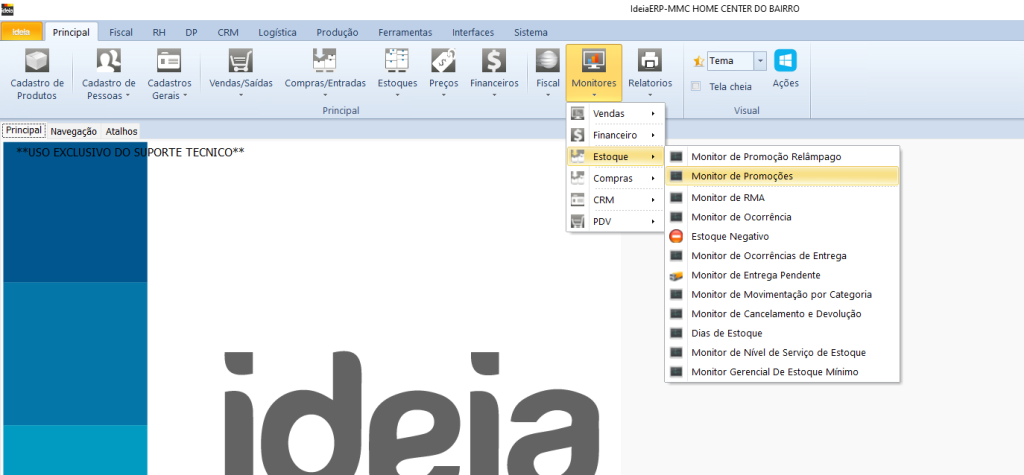The height and width of the screenshot is (475, 1024).
Task: Open the Logística ribbon tab
Action: pyautogui.click(x=277, y=32)
